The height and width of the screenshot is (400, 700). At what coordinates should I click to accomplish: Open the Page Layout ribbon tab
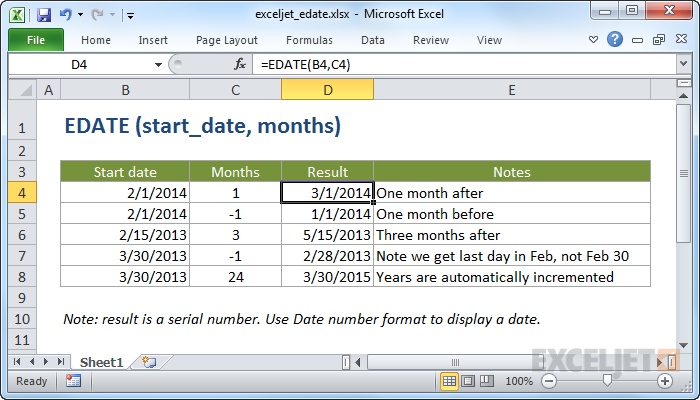click(x=226, y=40)
